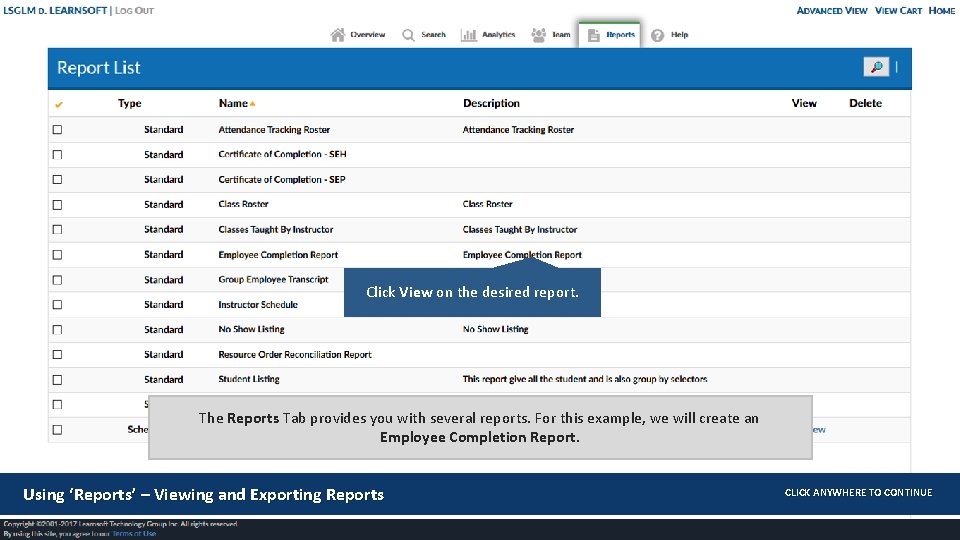Select the Employee Completion Report checkbox
This screenshot has height=540, width=960.
(58, 255)
